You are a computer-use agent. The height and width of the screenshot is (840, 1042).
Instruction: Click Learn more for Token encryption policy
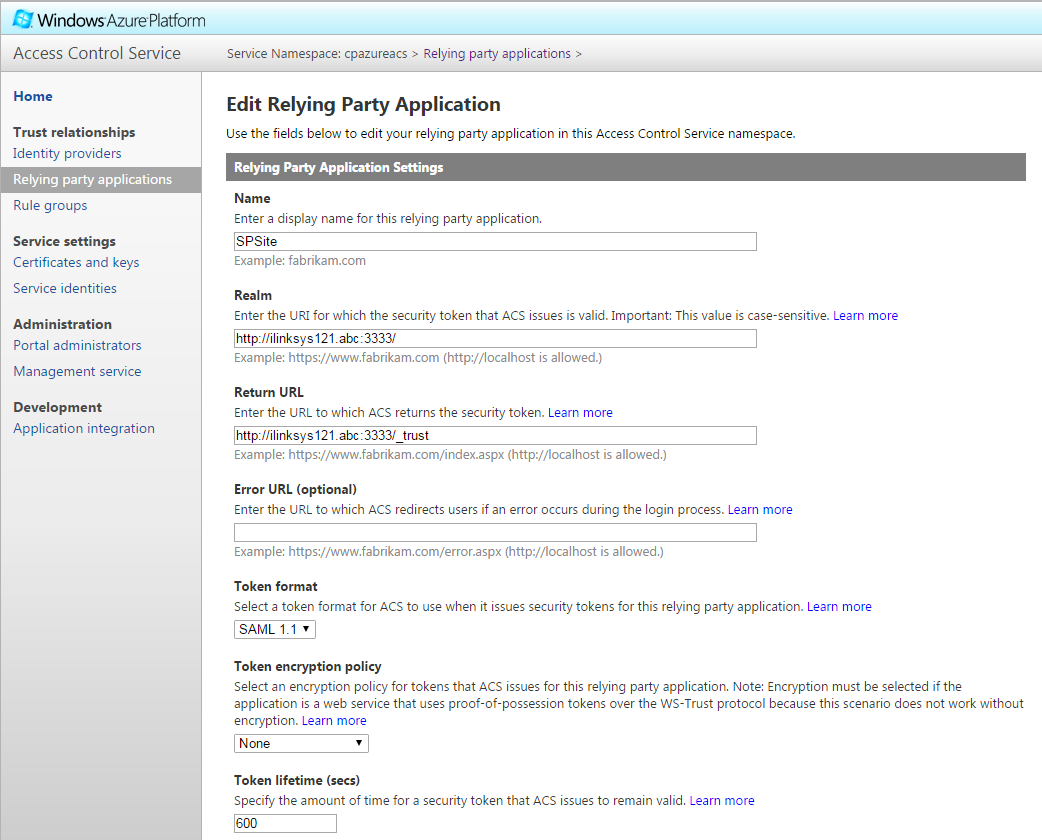334,721
